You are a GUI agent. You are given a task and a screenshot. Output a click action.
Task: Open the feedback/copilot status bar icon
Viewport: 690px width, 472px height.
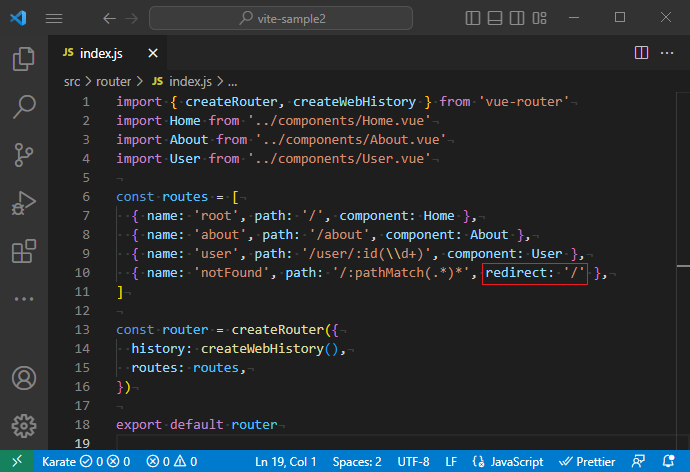coord(638,461)
